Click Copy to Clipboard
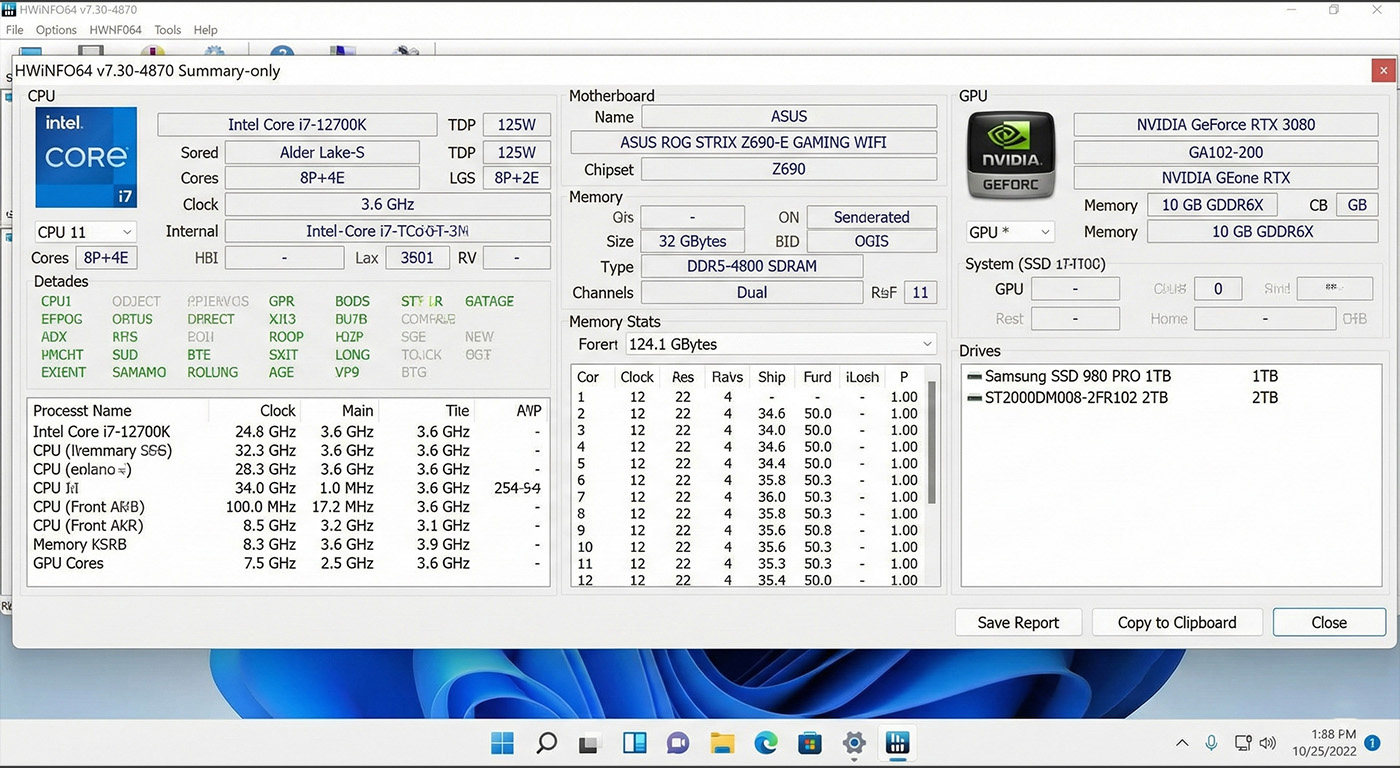Image resolution: width=1400 pixels, height=768 pixels. click(x=1177, y=622)
